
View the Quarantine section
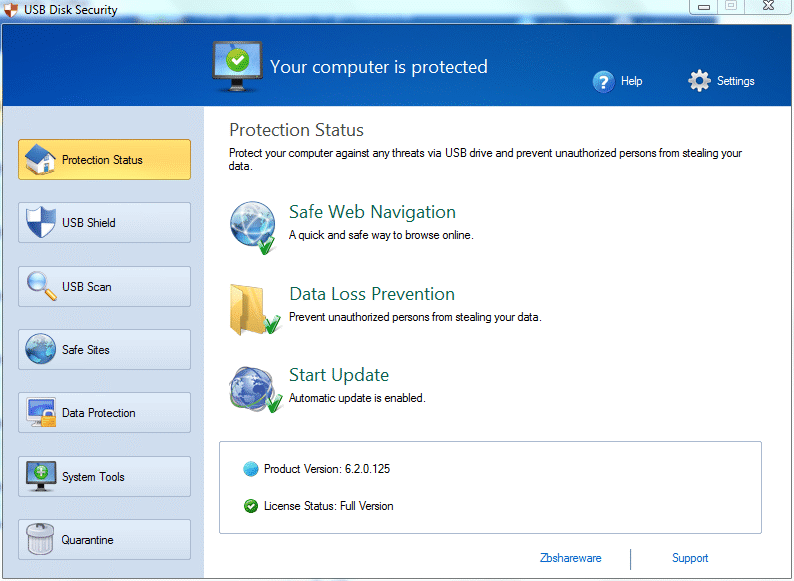click(x=104, y=539)
